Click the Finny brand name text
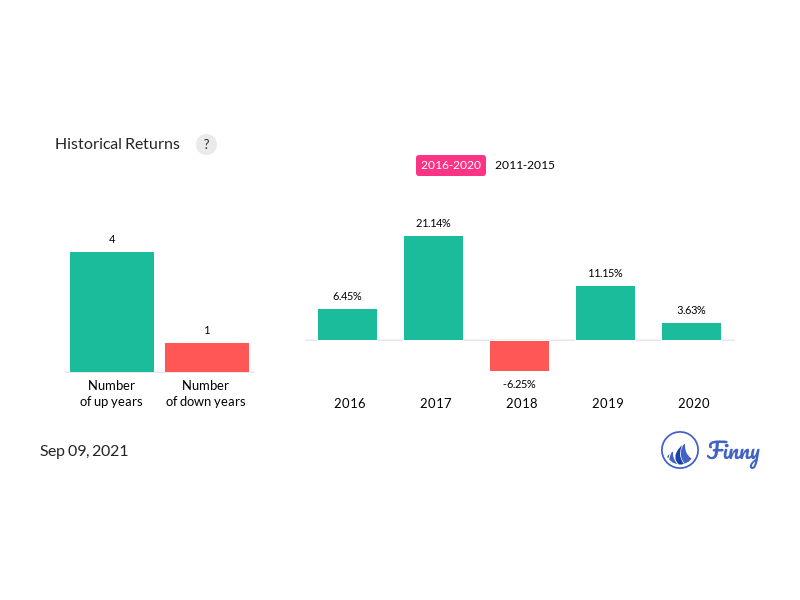The width and height of the screenshot is (800, 600). point(733,452)
